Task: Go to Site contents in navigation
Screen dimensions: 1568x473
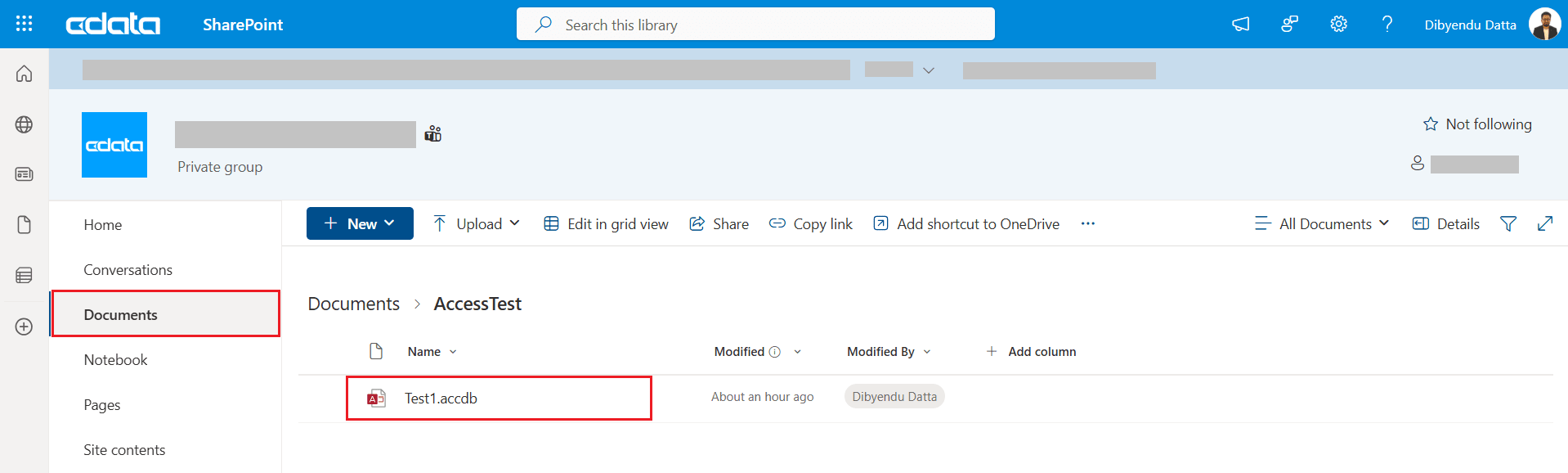Action: tap(124, 450)
